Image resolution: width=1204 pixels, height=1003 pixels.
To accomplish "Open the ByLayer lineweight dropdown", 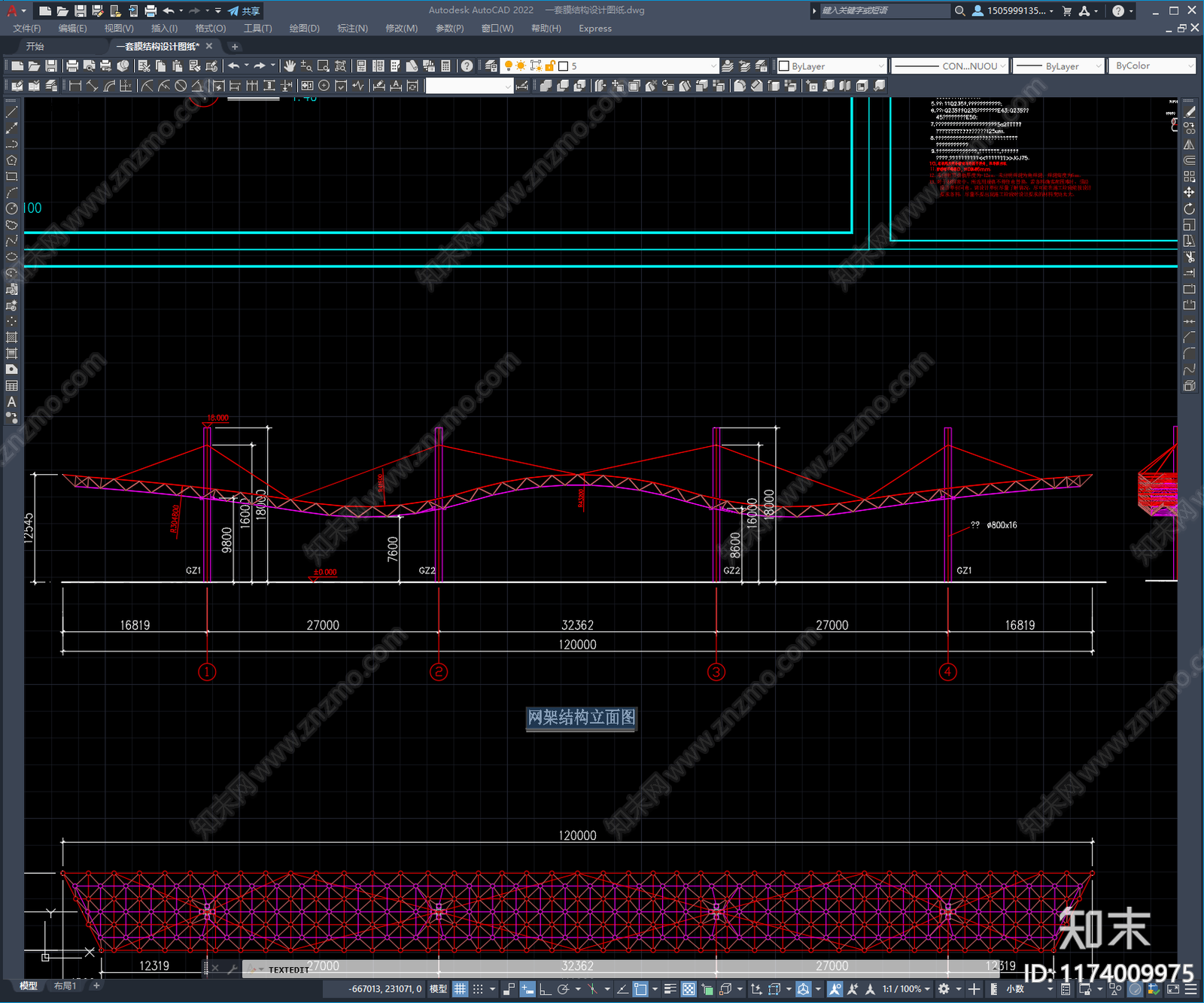I will coord(1058,66).
